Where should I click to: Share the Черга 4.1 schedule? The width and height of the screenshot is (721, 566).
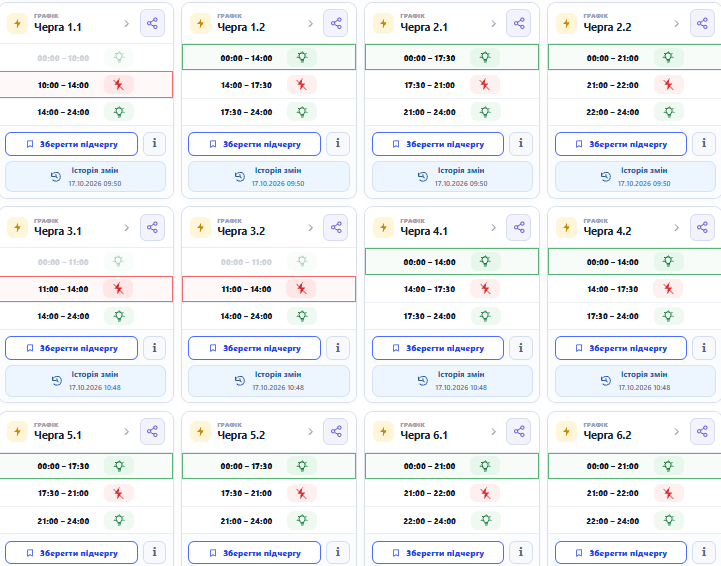point(519,228)
